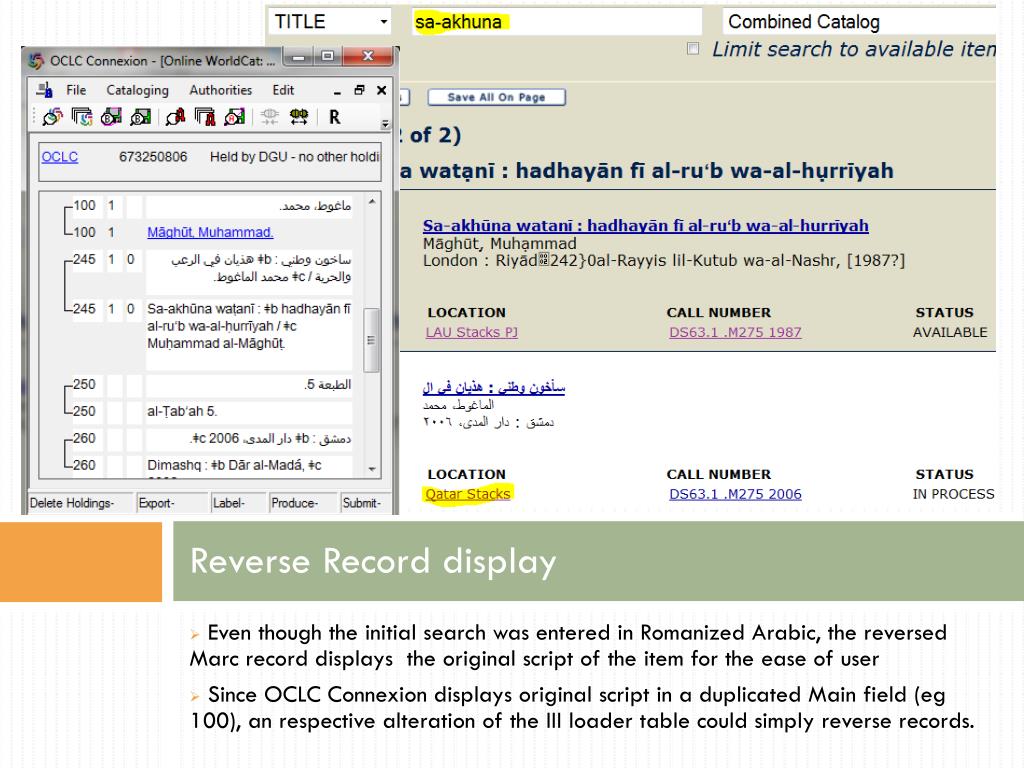Image resolution: width=1024 pixels, height=768 pixels.
Task: Tick the Limit search to available items checkbox
Action: coord(693,48)
